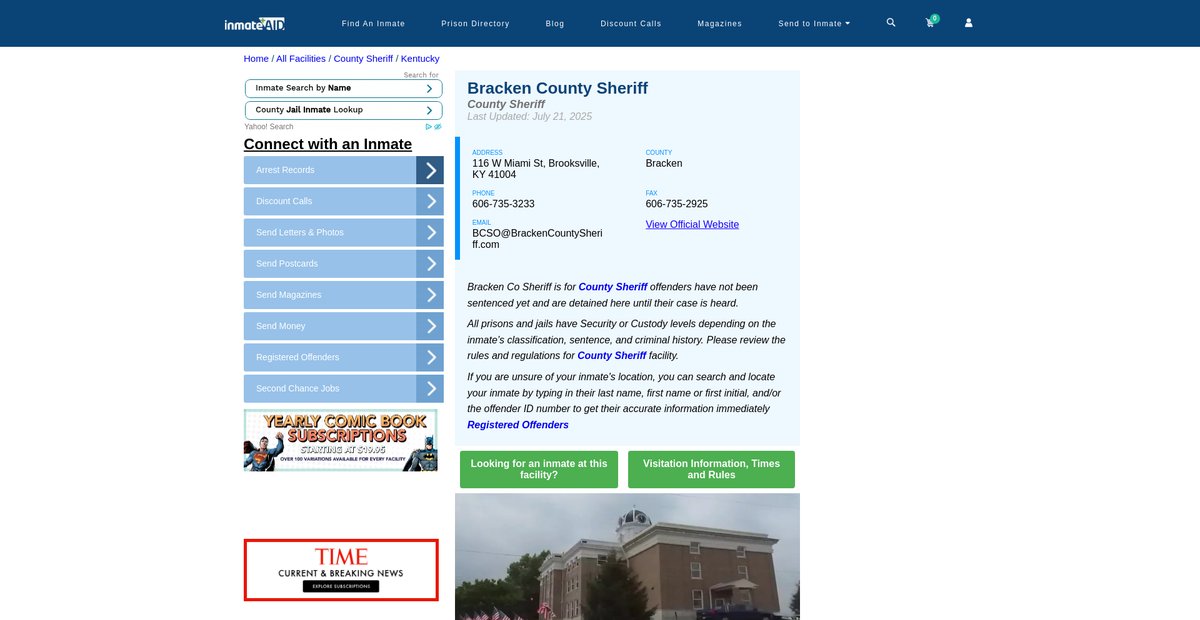Click the chevron in Inmate Search by Name
This screenshot has height=620, width=1200.
(429, 88)
